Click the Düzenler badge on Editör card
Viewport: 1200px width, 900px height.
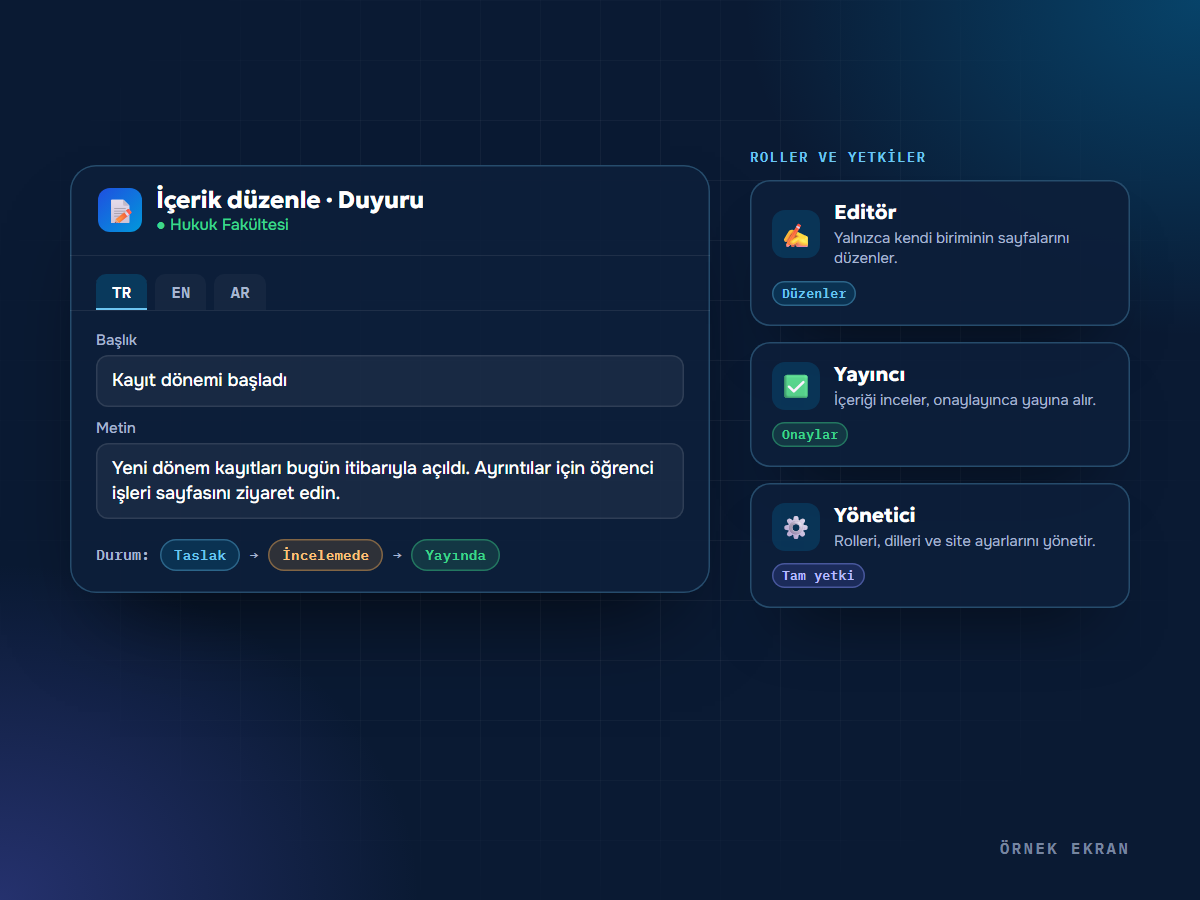(814, 293)
